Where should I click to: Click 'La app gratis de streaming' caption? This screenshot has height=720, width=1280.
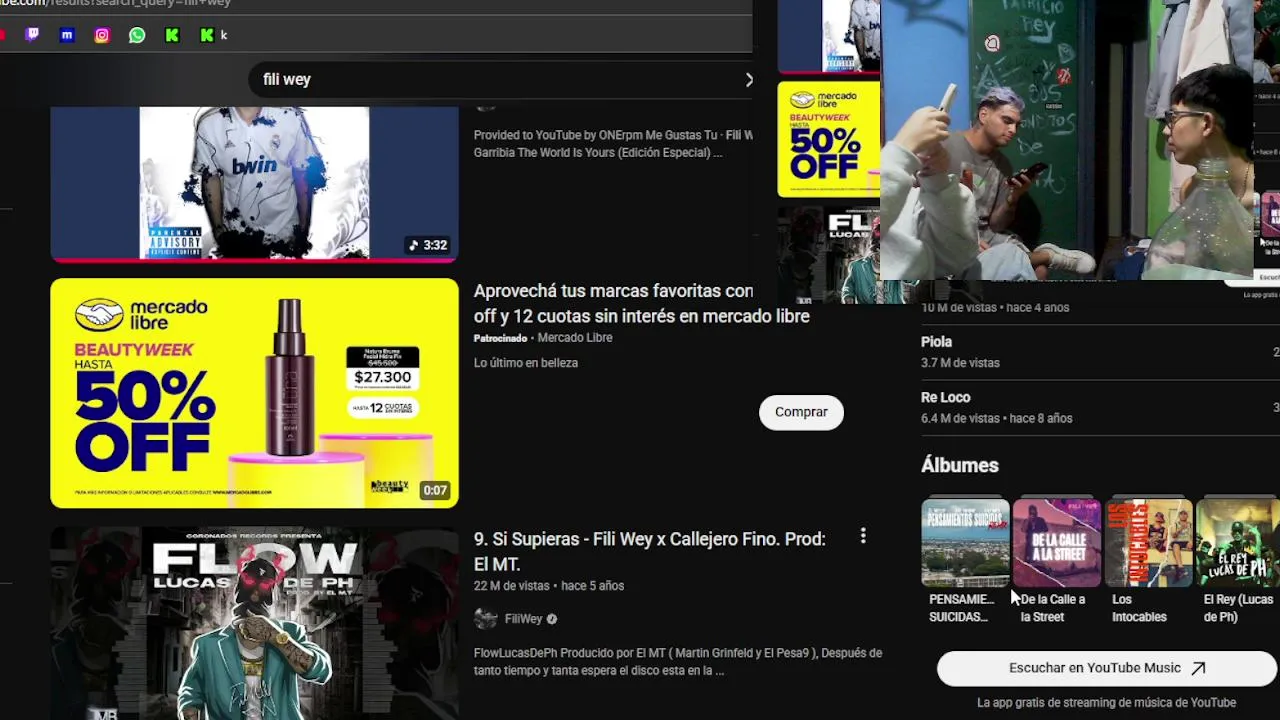1107,703
